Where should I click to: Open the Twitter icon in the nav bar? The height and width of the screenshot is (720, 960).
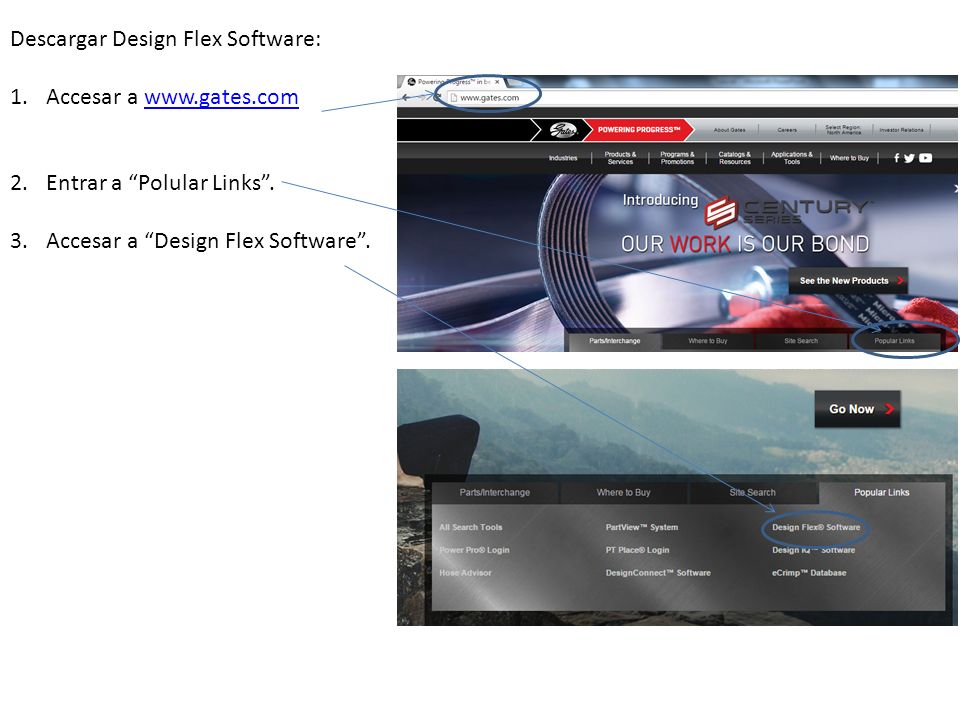(909, 158)
